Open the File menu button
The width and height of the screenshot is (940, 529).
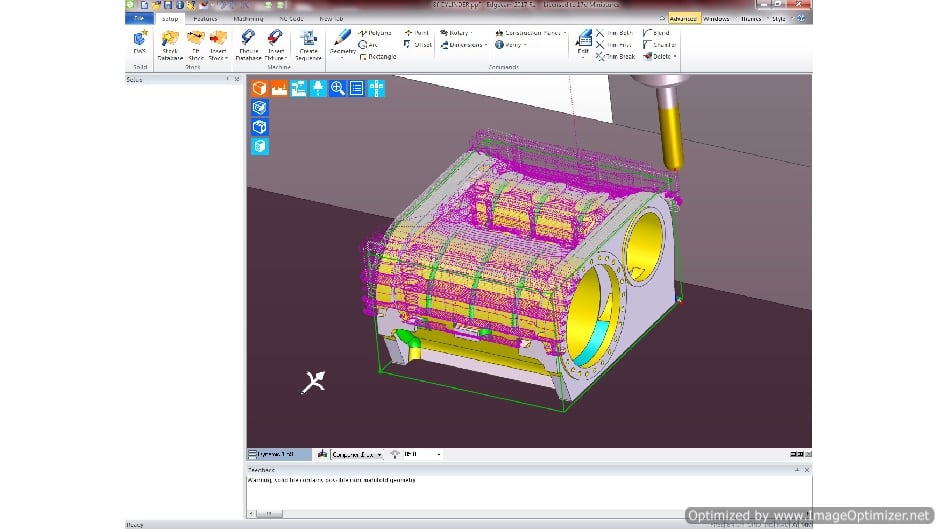138,19
